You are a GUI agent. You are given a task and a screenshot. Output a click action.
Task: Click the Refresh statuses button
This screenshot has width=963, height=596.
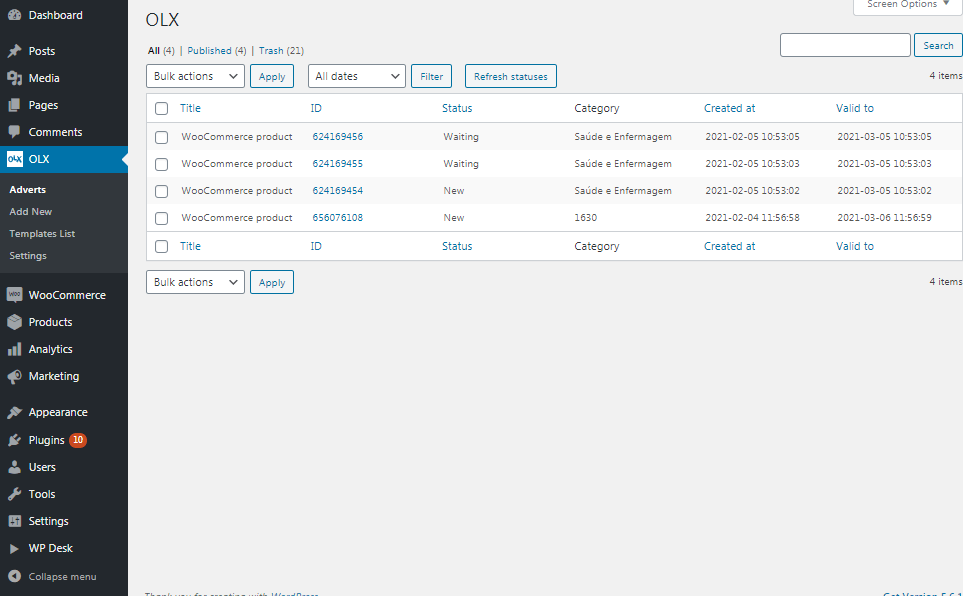pos(511,76)
